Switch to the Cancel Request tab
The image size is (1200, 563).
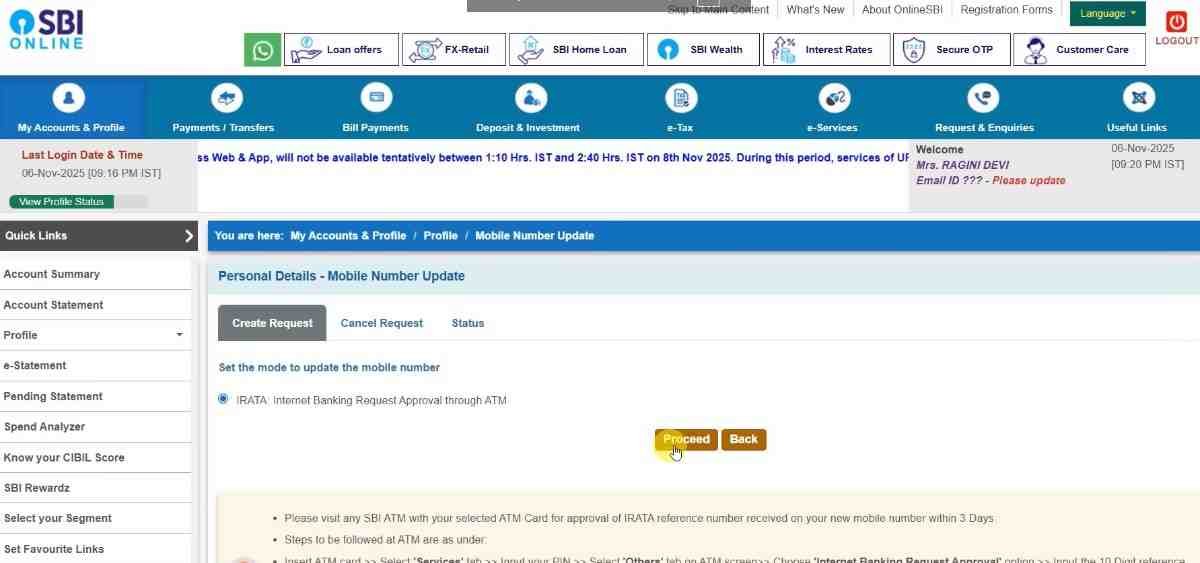[x=381, y=323]
